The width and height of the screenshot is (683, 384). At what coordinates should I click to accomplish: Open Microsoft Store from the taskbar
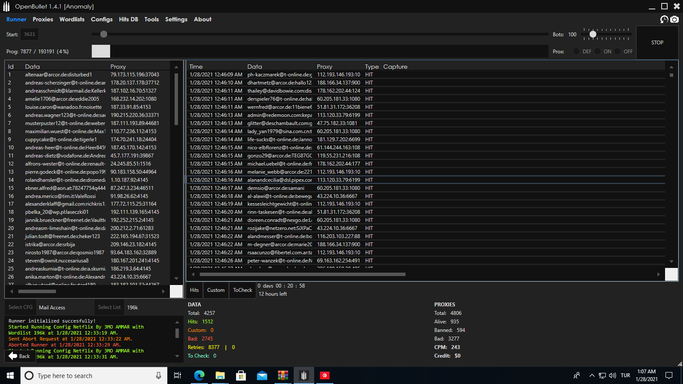pos(241,375)
